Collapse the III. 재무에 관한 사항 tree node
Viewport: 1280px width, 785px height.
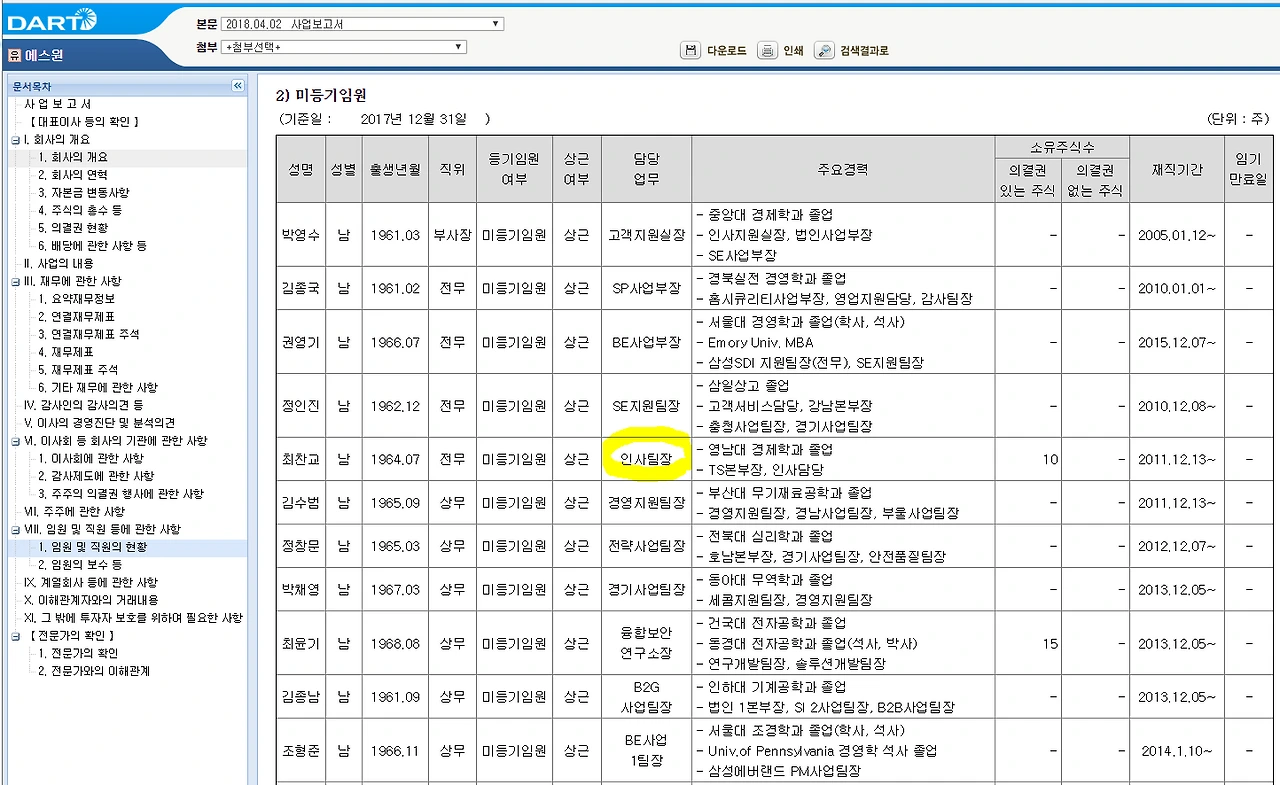click(14, 282)
